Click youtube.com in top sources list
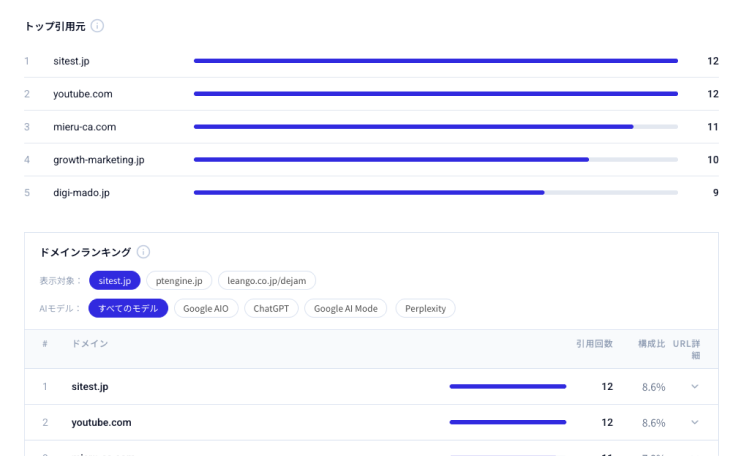 pyautogui.click(x=83, y=94)
